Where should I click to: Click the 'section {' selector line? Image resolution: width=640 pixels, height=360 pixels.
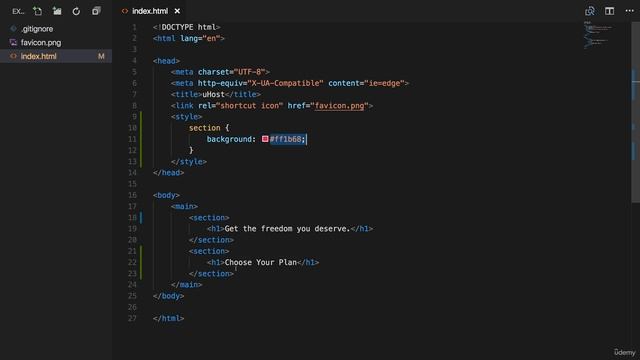coord(209,128)
